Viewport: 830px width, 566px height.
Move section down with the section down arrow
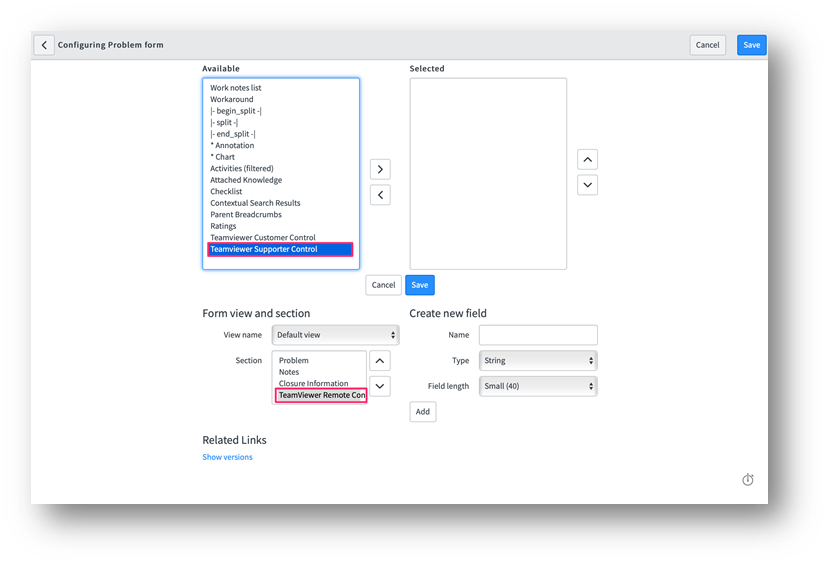tap(380, 386)
